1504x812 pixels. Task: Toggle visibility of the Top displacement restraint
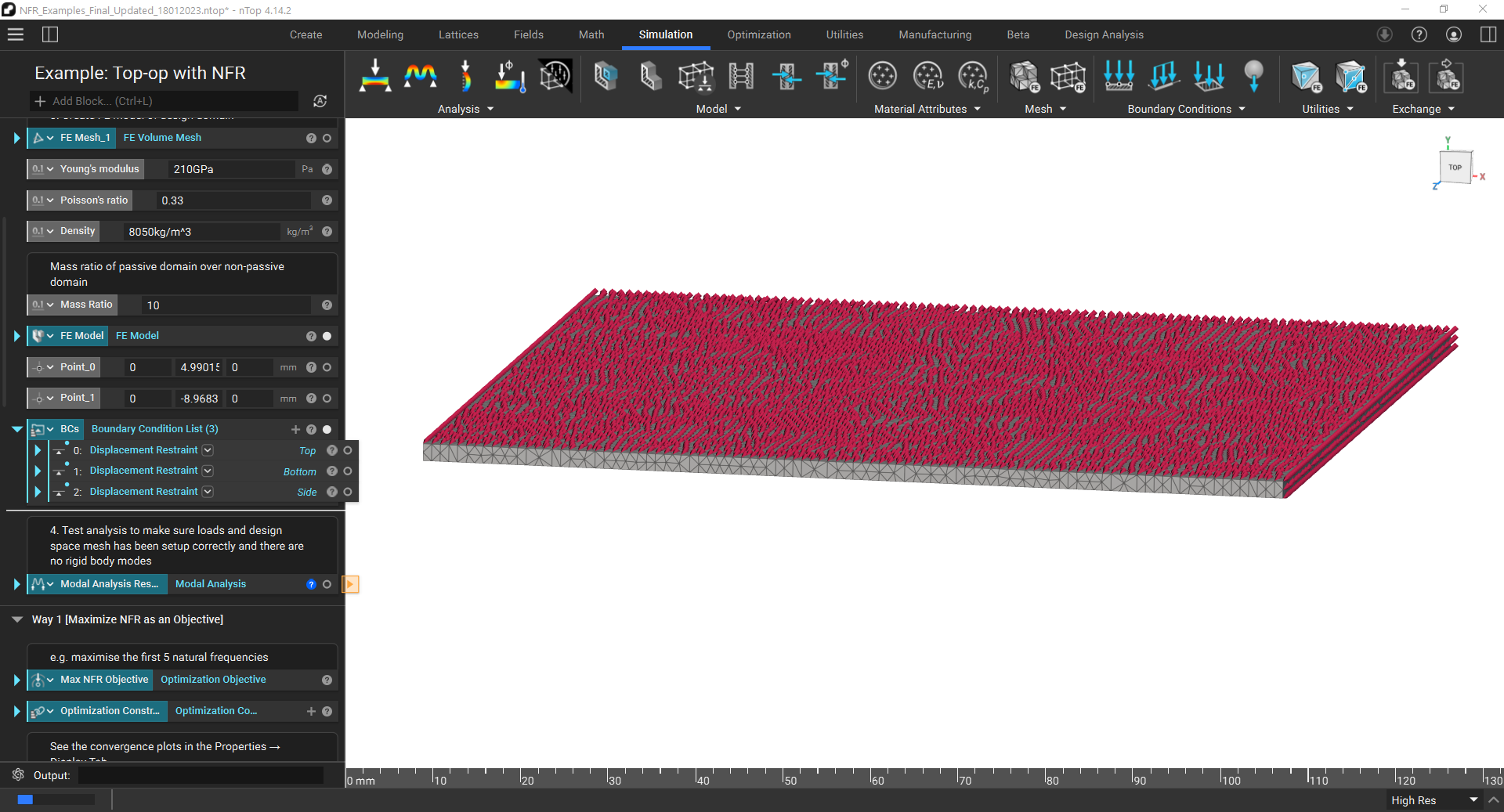[x=348, y=450]
